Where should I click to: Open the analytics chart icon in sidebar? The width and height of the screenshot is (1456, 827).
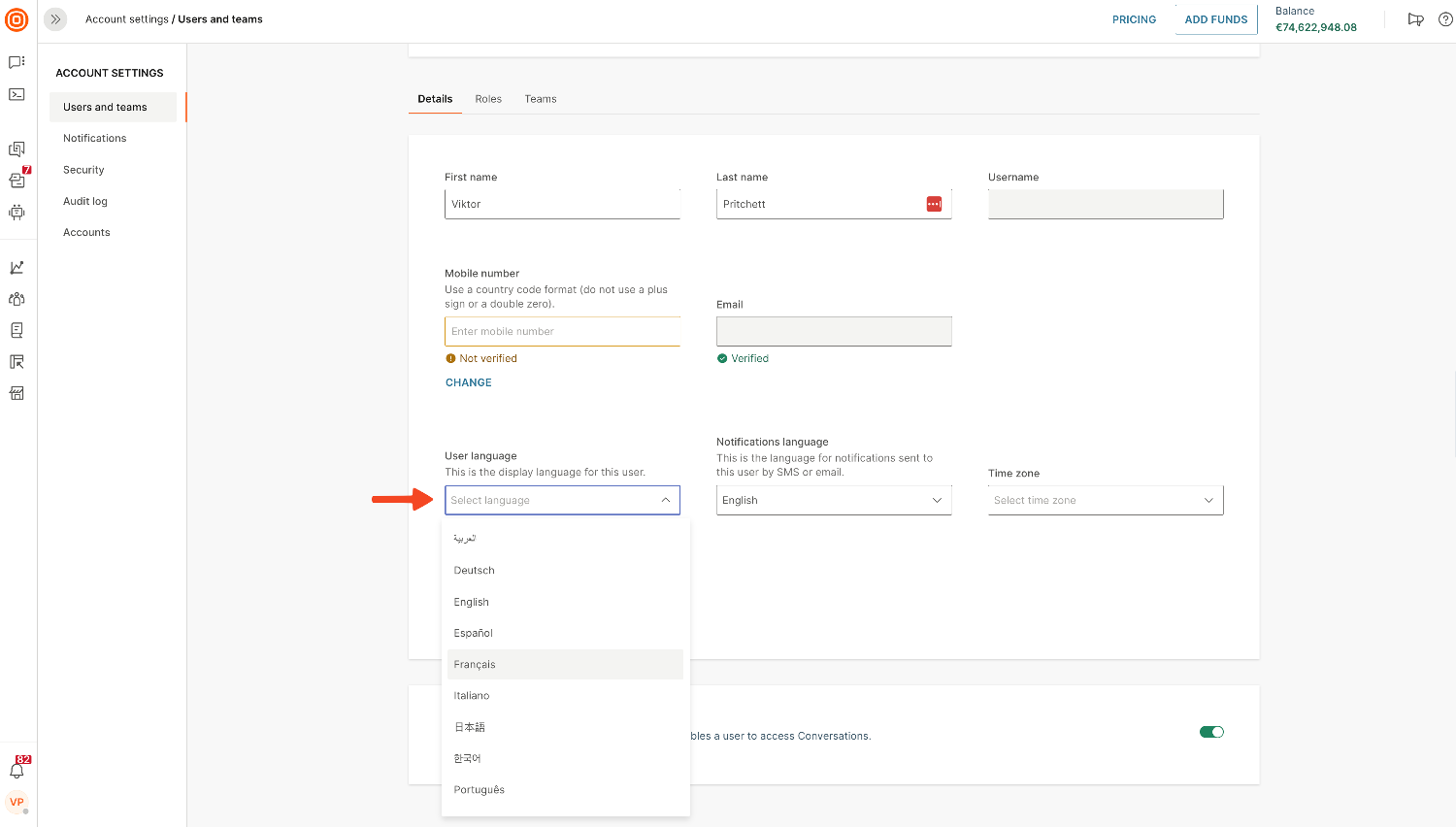coord(17,268)
